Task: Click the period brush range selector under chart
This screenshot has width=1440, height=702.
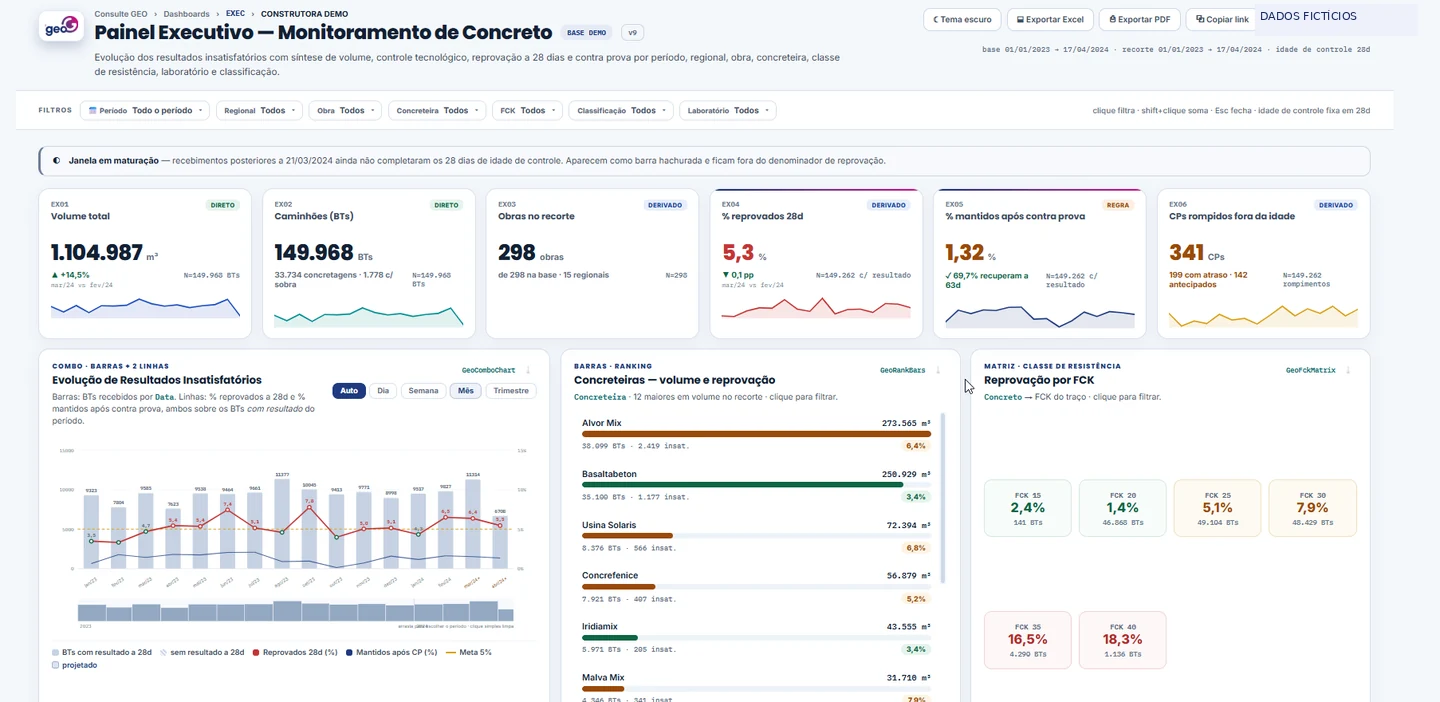Action: point(295,612)
